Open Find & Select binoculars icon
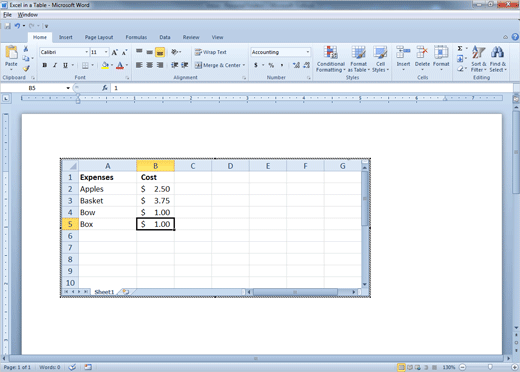 click(497, 53)
